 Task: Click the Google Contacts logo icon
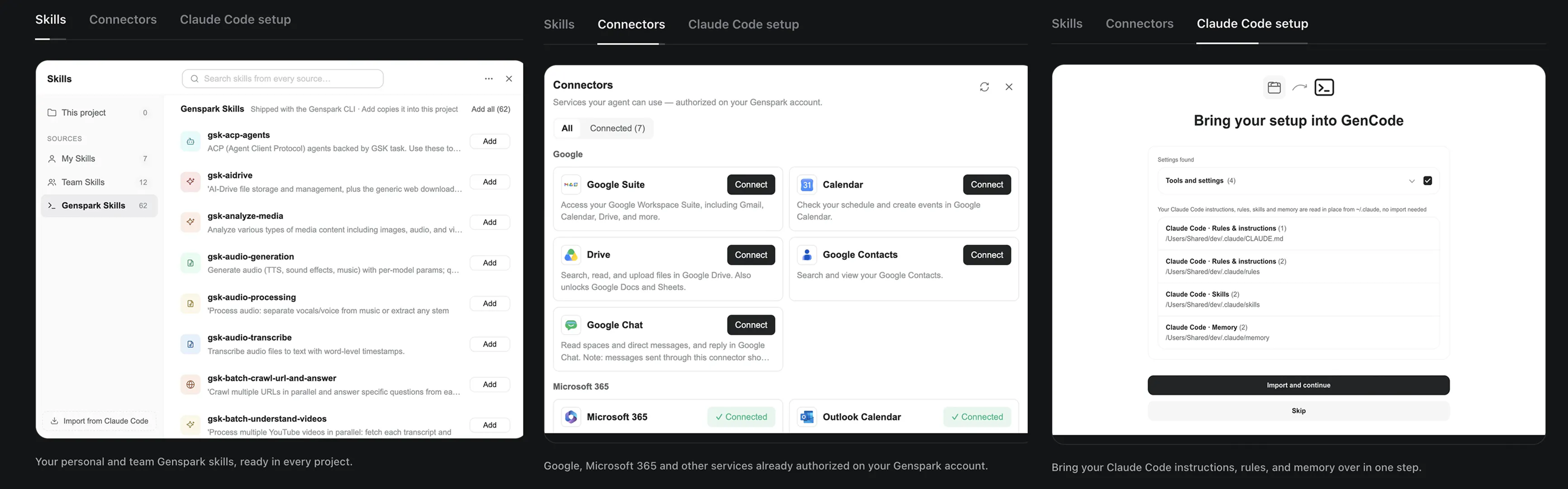(x=807, y=254)
